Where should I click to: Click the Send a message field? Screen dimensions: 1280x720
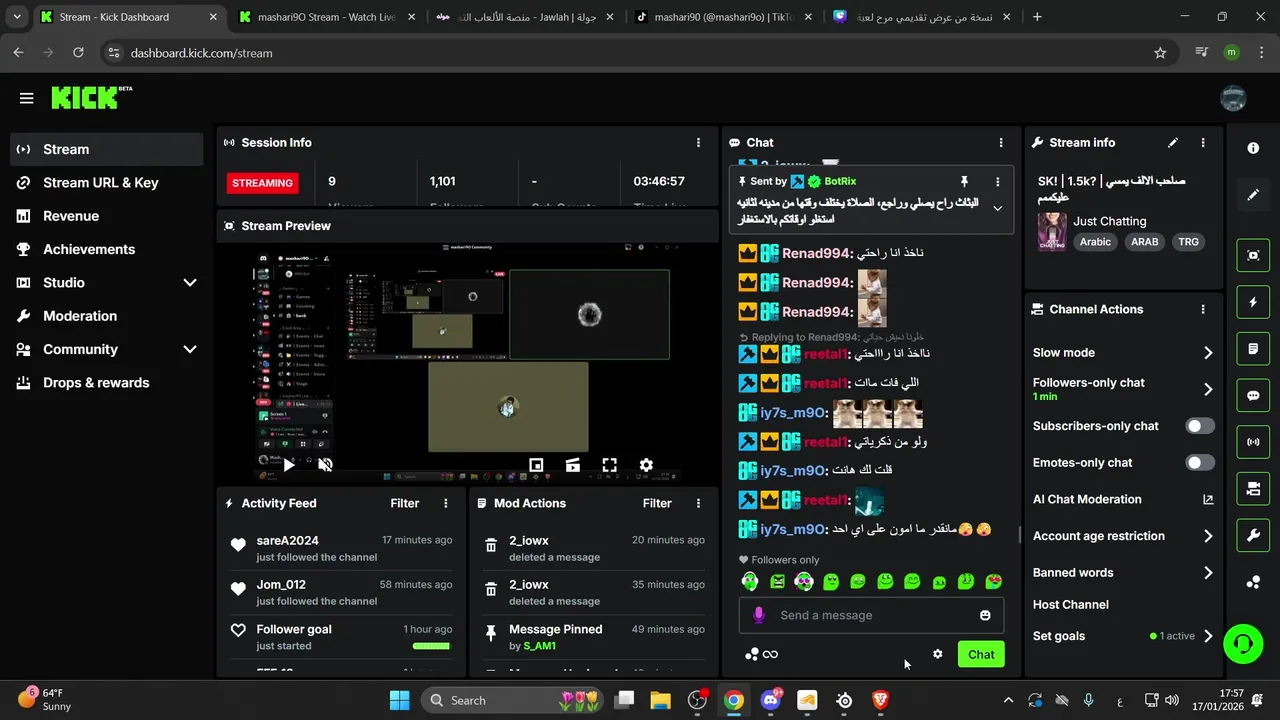[871, 615]
